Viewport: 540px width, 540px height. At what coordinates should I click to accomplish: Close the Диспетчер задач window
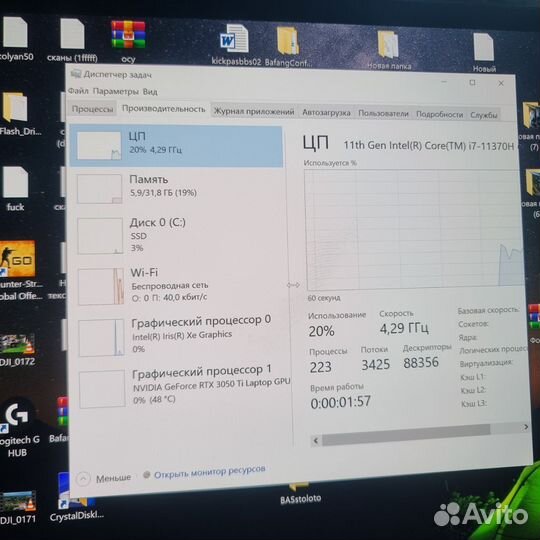click(x=501, y=83)
